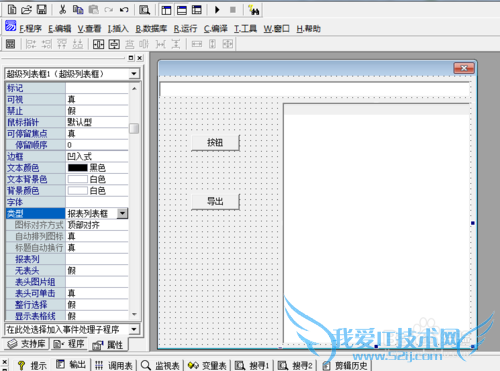Image resolution: width=500 pixels, height=371 pixels.
Task: Click the white 背景颜色 swatch
Action: (x=78, y=191)
